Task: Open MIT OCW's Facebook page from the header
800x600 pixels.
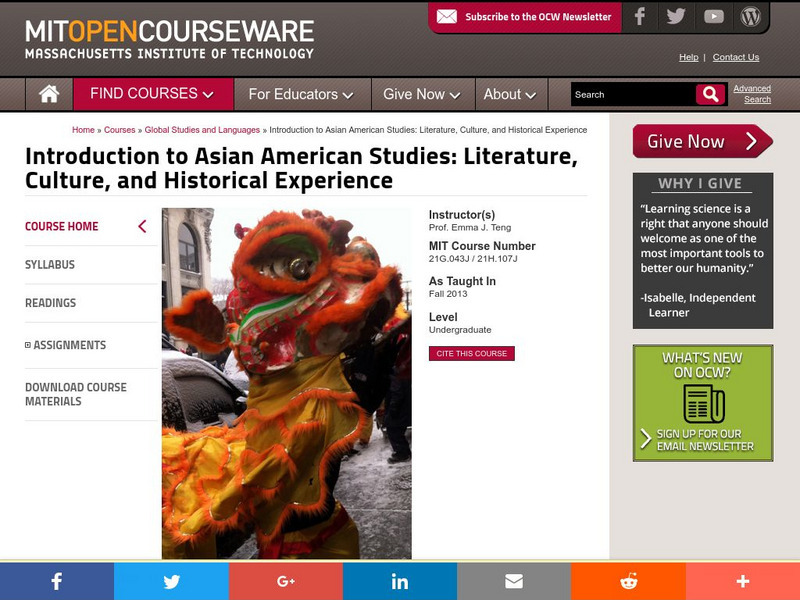Action: tap(639, 17)
